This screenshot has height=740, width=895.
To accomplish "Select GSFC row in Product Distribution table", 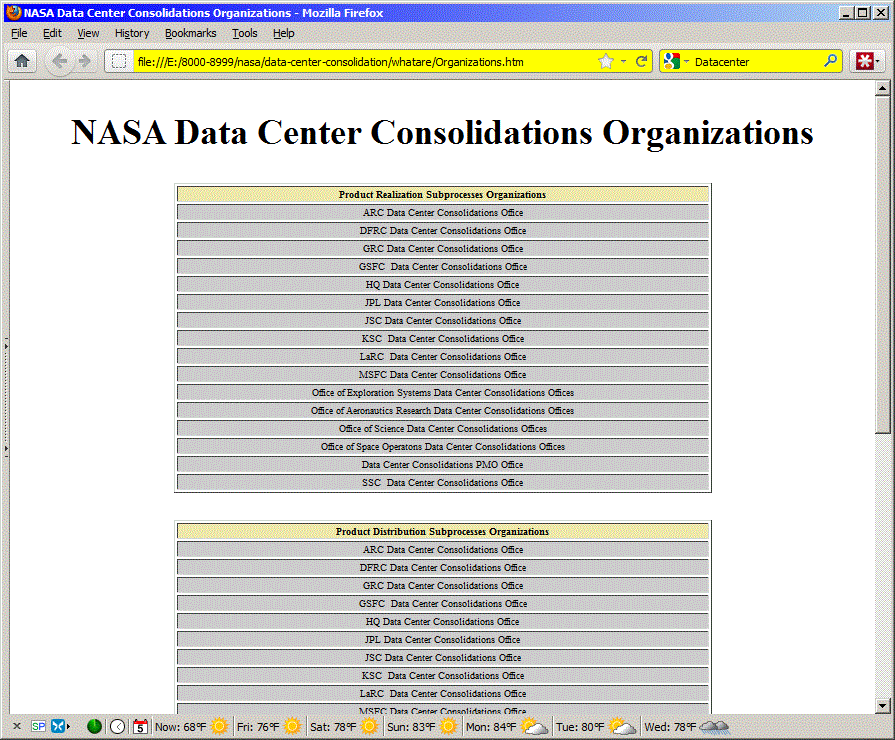I will pos(442,603).
